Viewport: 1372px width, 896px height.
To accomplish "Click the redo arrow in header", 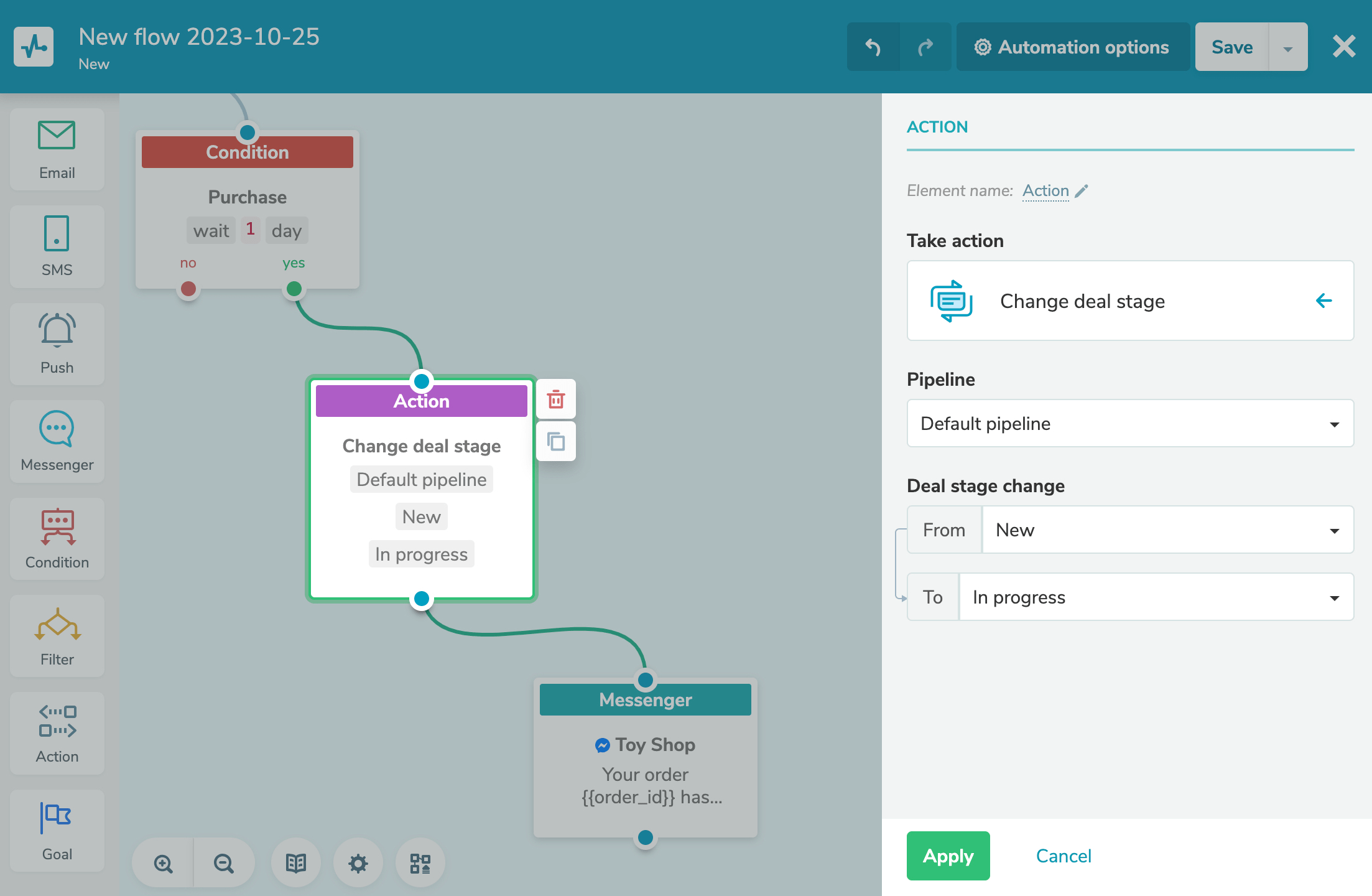I will click(x=925, y=47).
